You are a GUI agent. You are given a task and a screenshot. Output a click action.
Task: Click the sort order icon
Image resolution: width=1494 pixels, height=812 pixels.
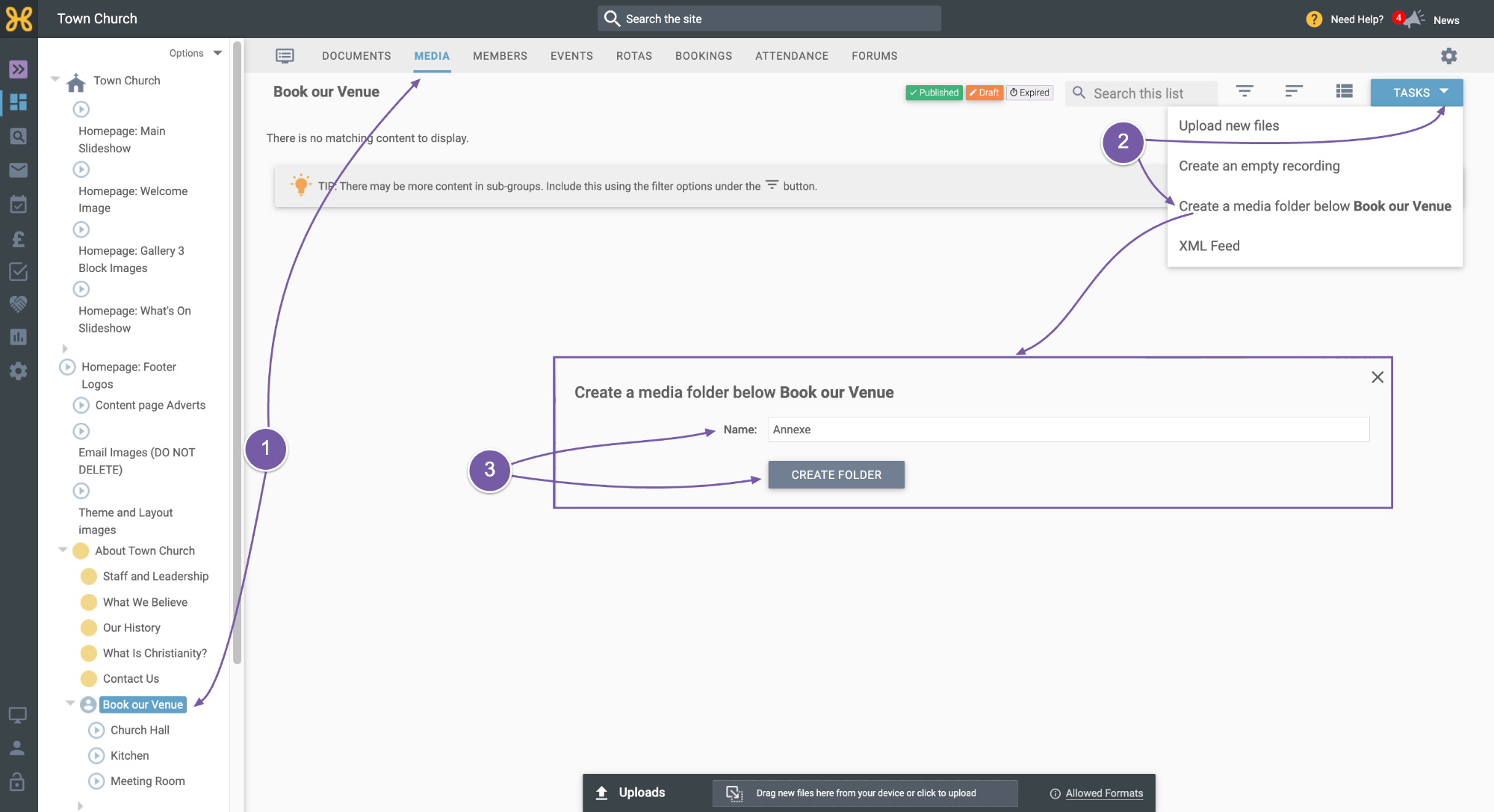(x=1294, y=92)
